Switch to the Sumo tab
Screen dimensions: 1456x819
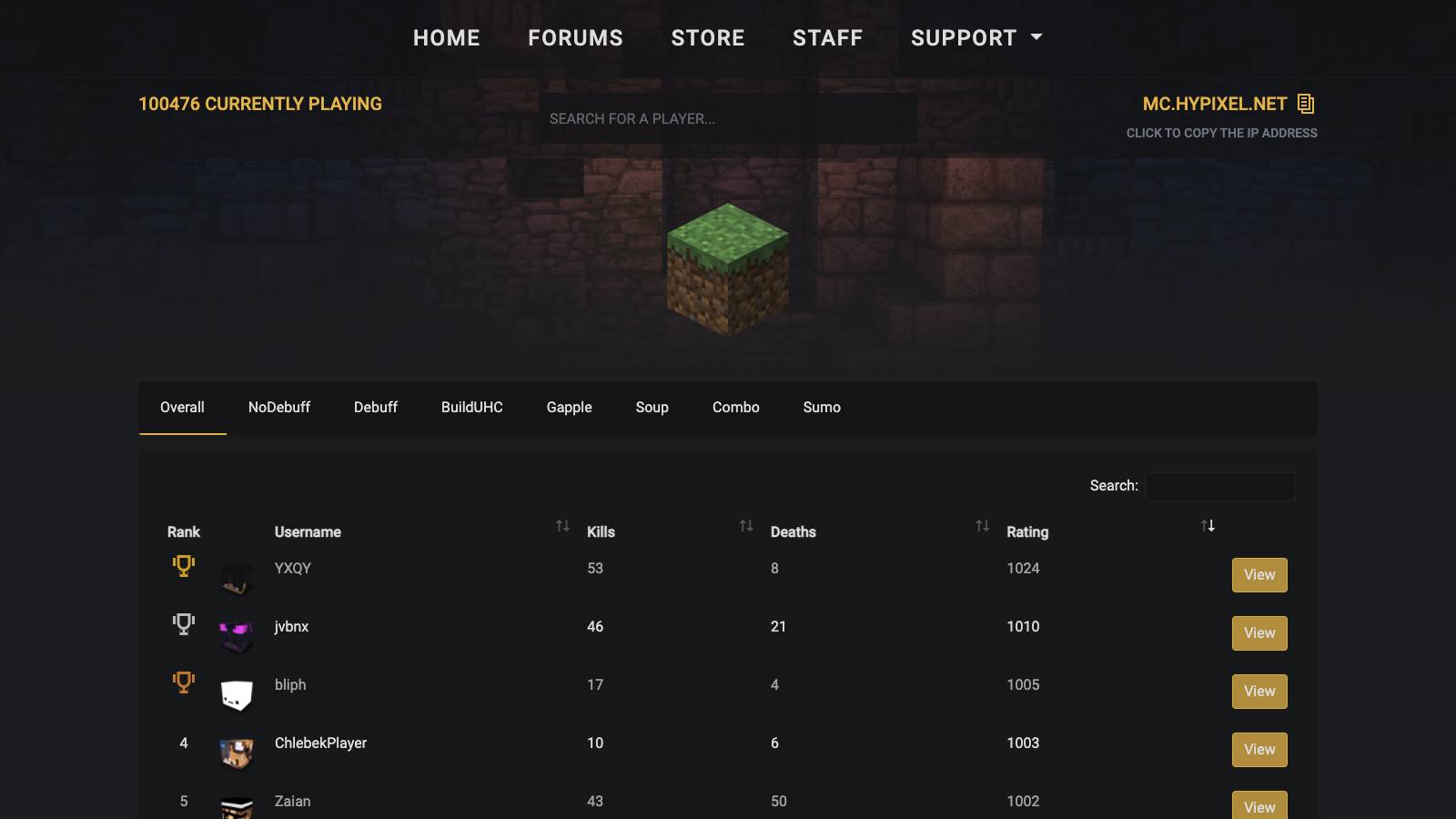(822, 408)
